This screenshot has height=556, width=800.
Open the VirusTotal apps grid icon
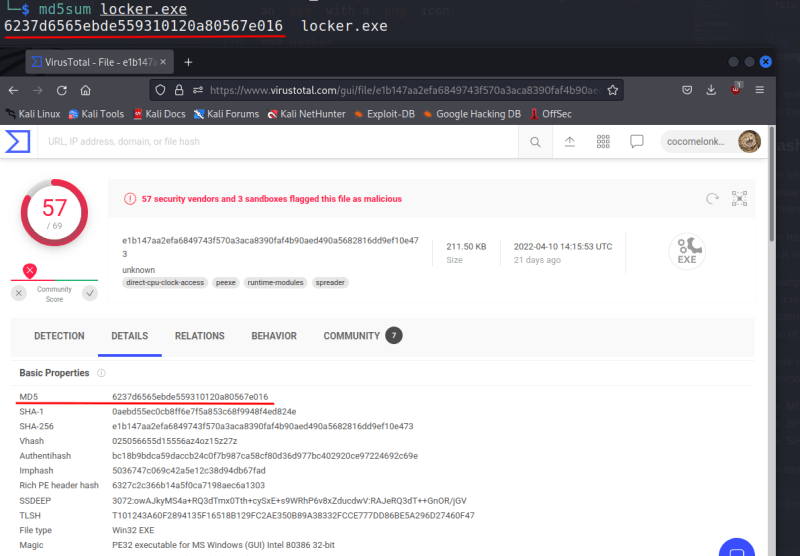(x=603, y=142)
